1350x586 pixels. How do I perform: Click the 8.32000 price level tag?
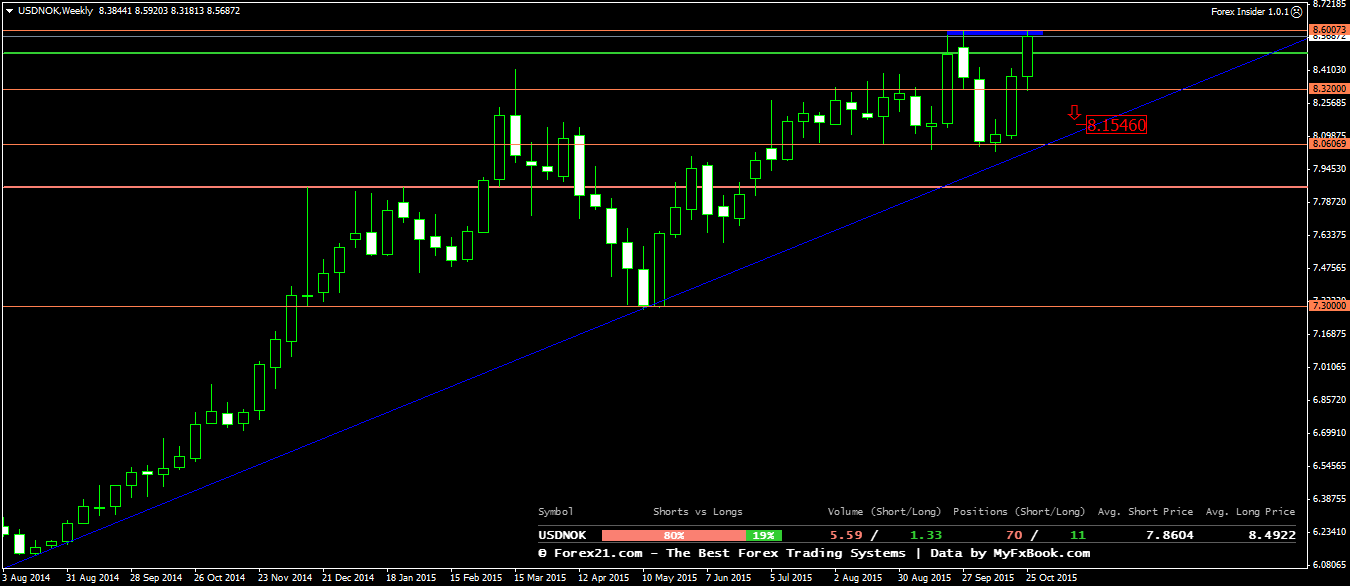(1329, 89)
